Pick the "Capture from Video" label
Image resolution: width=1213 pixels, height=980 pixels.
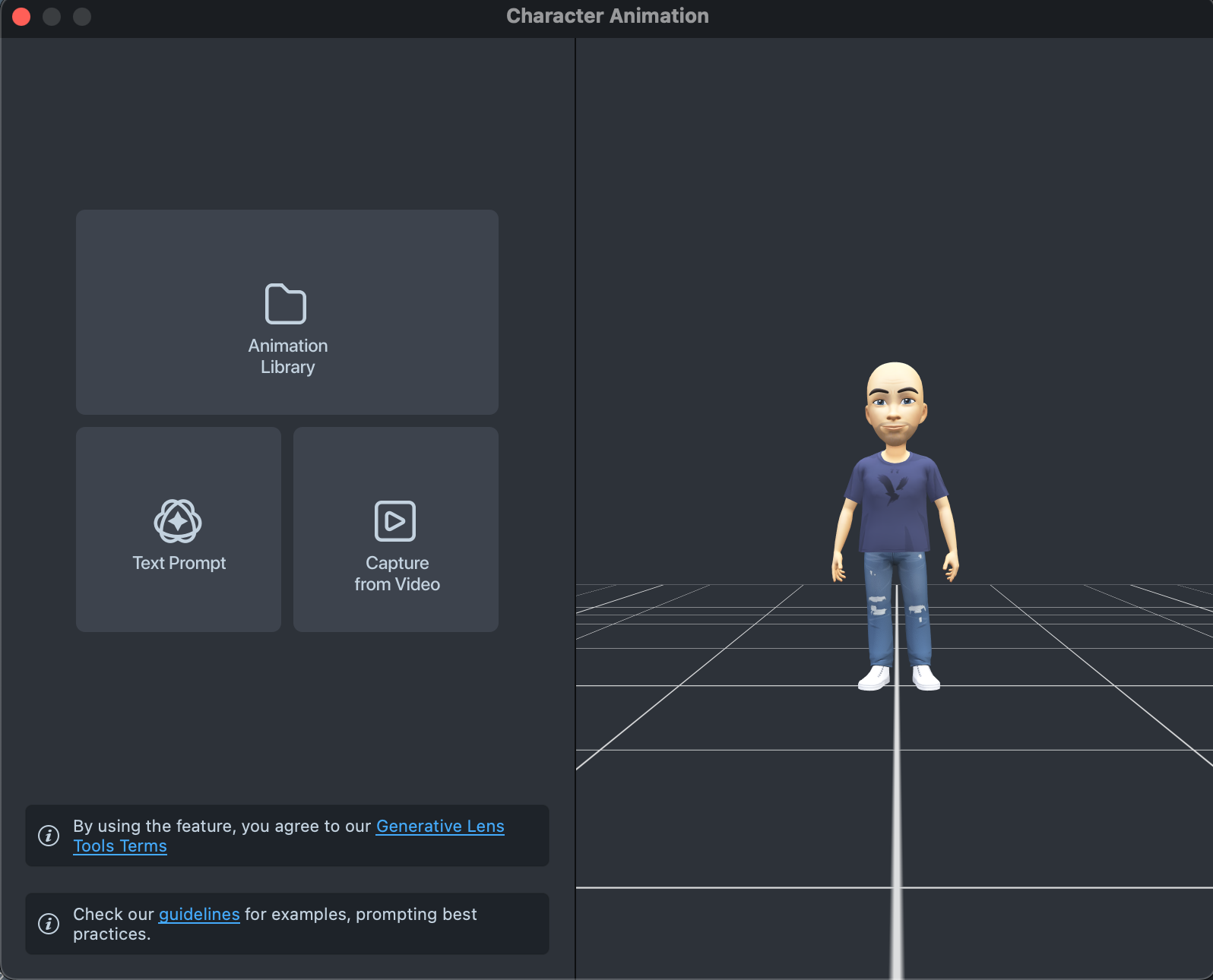pos(397,574)
